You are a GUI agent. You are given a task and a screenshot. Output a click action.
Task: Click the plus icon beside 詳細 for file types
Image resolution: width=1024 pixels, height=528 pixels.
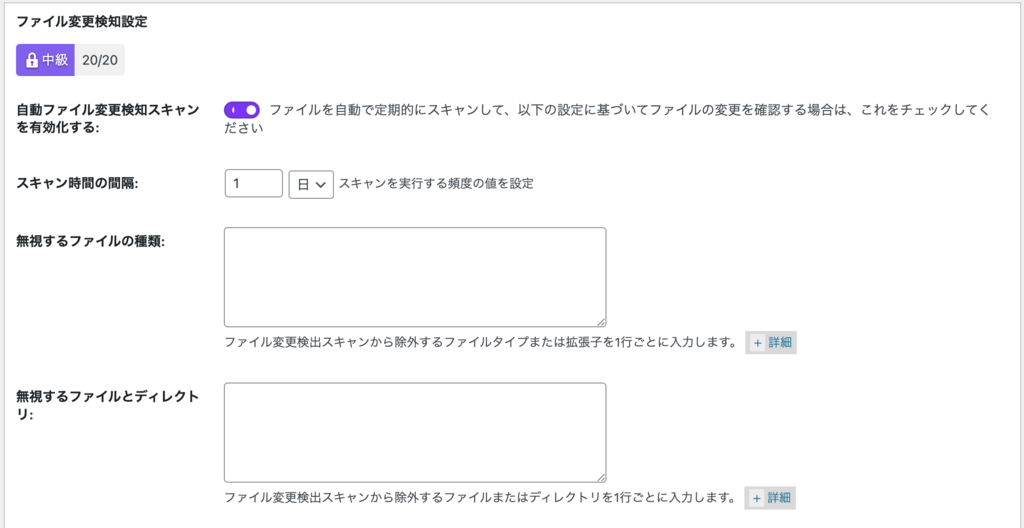pos(758,343)
